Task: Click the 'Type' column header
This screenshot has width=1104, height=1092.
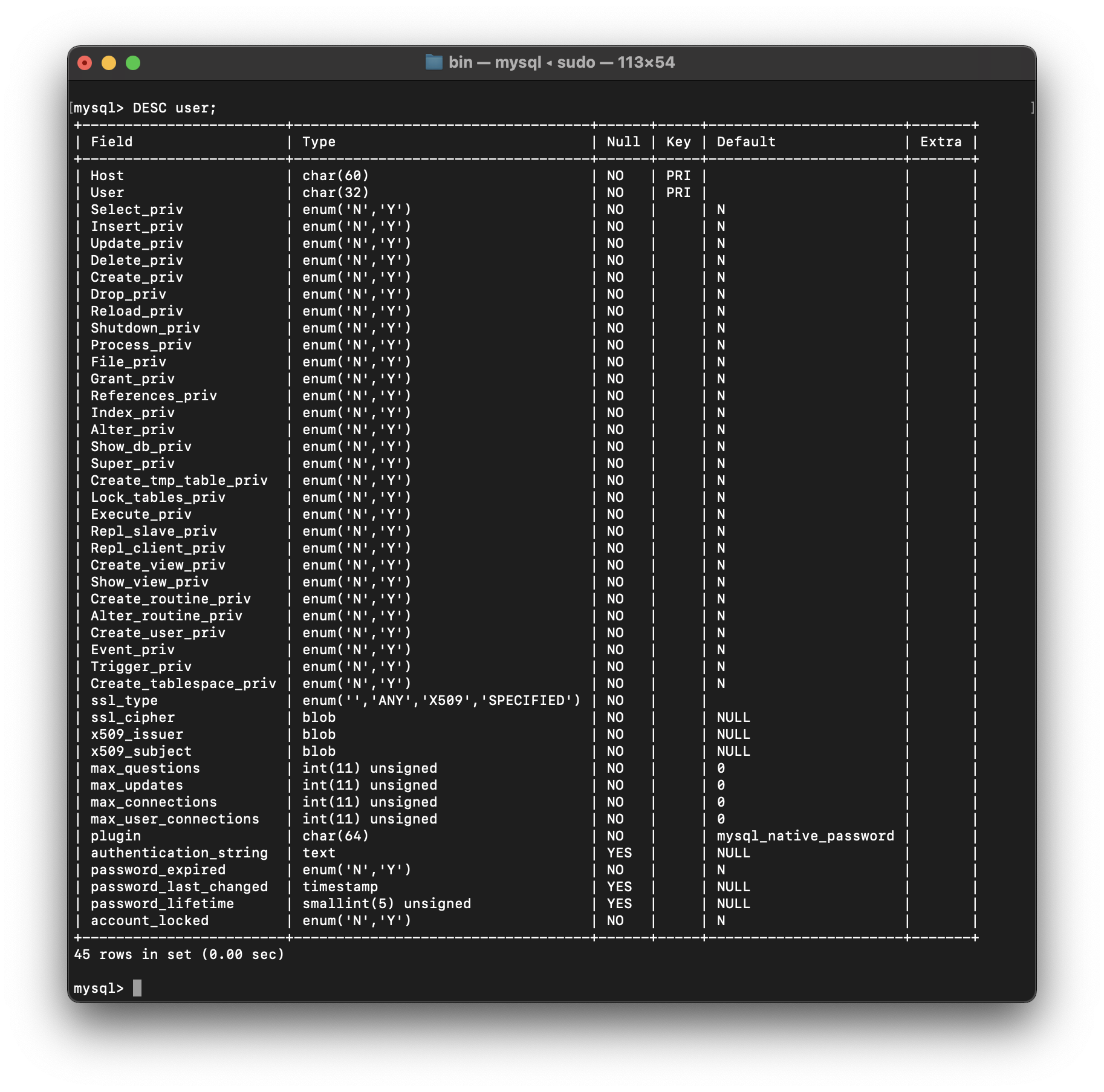Action: pos(319,142)
